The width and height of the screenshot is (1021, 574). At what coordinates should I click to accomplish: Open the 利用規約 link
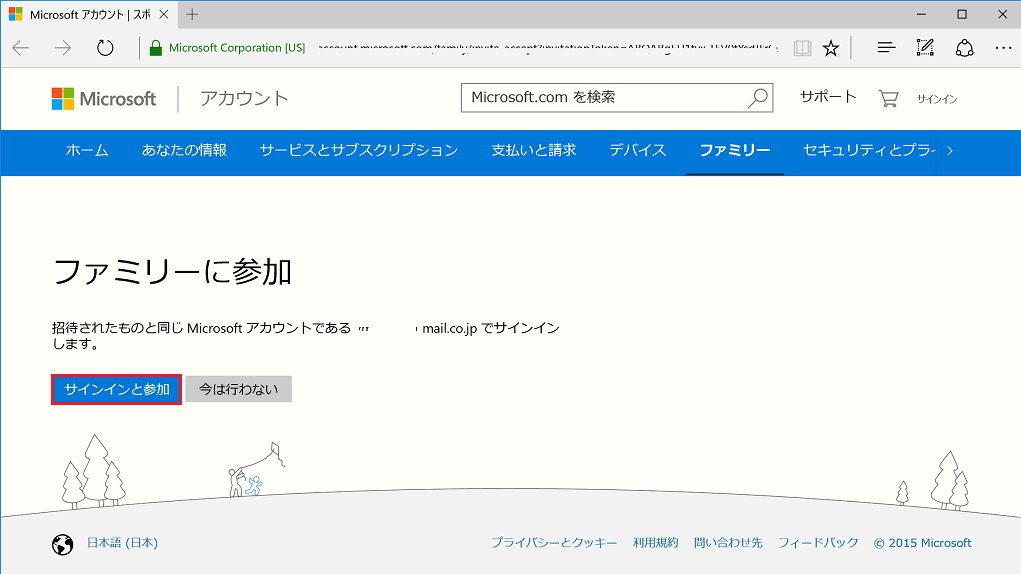655,543
